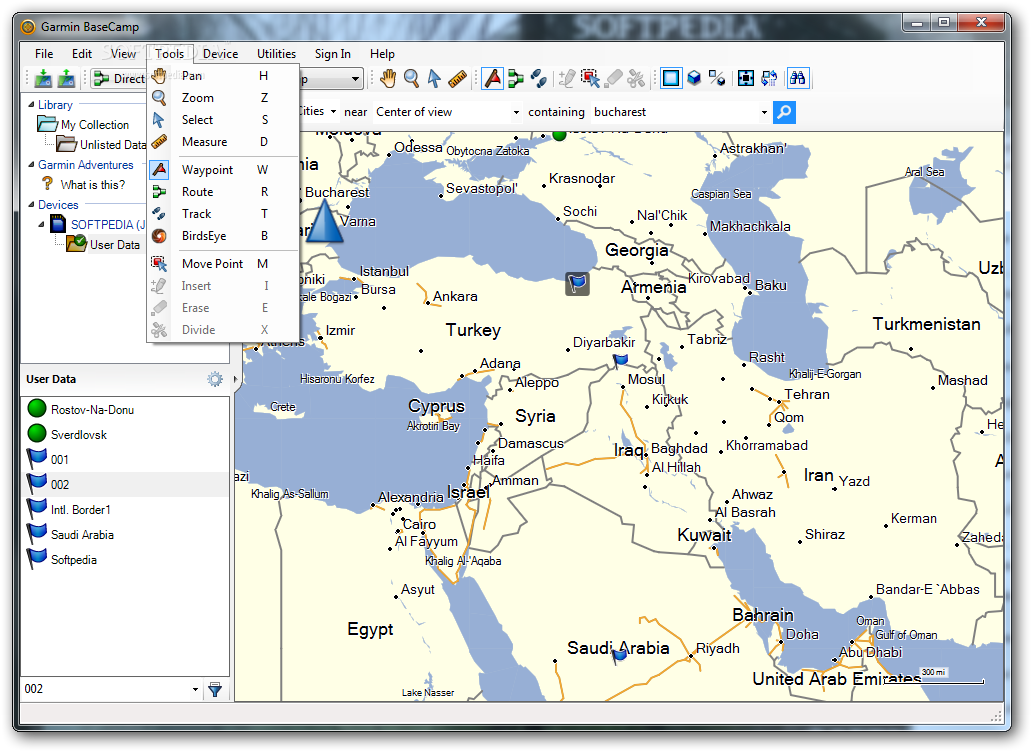Click the sync arrows toolbar icon
The height and width of the screenshot is (752, 1032).
(769, 78)
